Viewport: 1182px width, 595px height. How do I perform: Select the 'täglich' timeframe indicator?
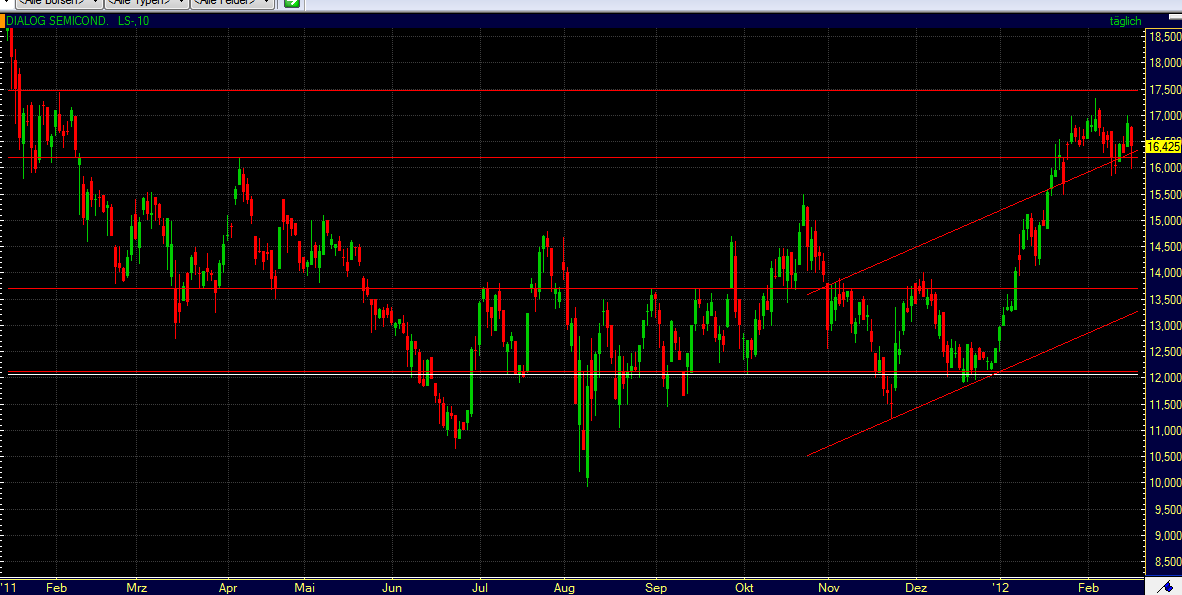pos(1124,20)
